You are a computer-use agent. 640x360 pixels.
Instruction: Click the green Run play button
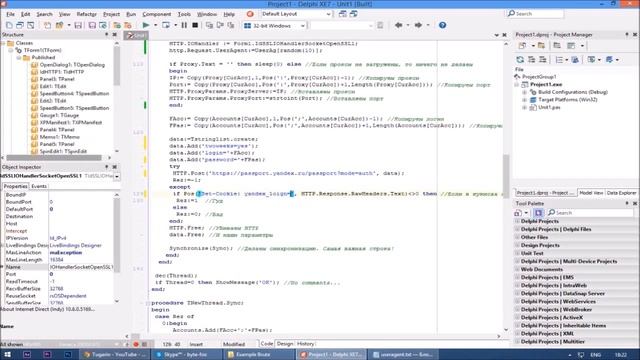click(x=146, y=25)
